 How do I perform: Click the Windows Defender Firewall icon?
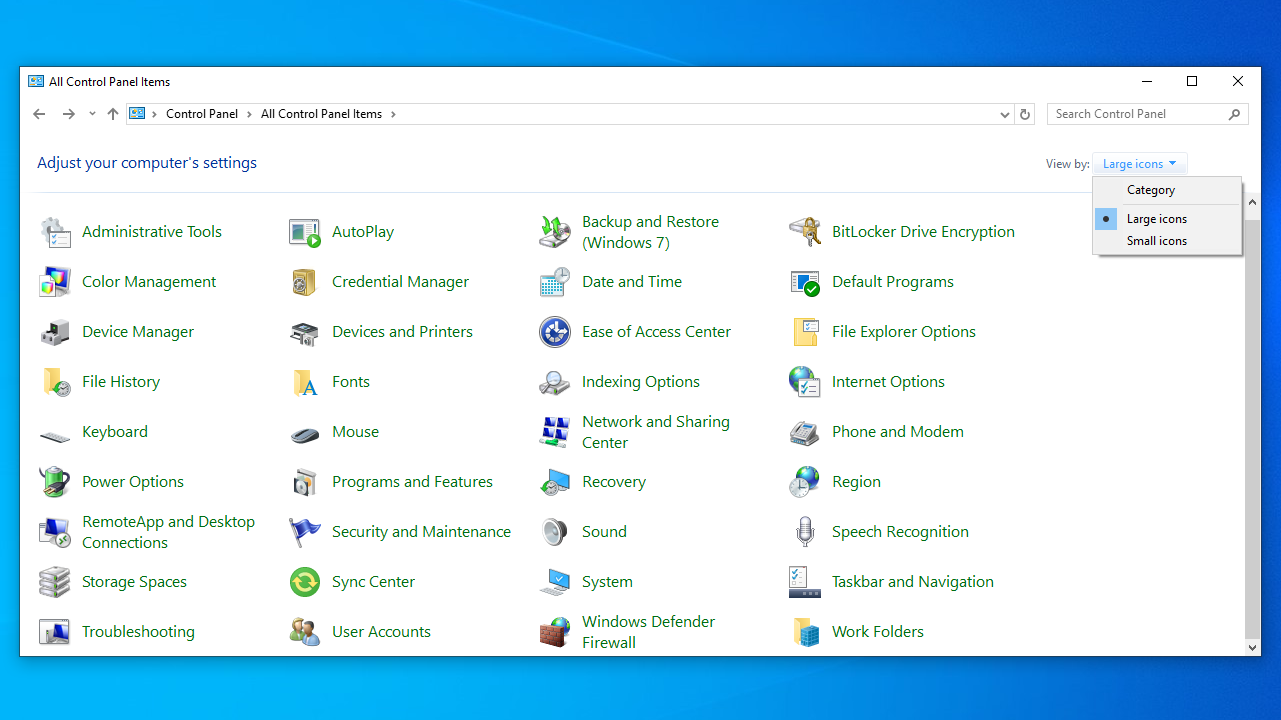(555, 632)
